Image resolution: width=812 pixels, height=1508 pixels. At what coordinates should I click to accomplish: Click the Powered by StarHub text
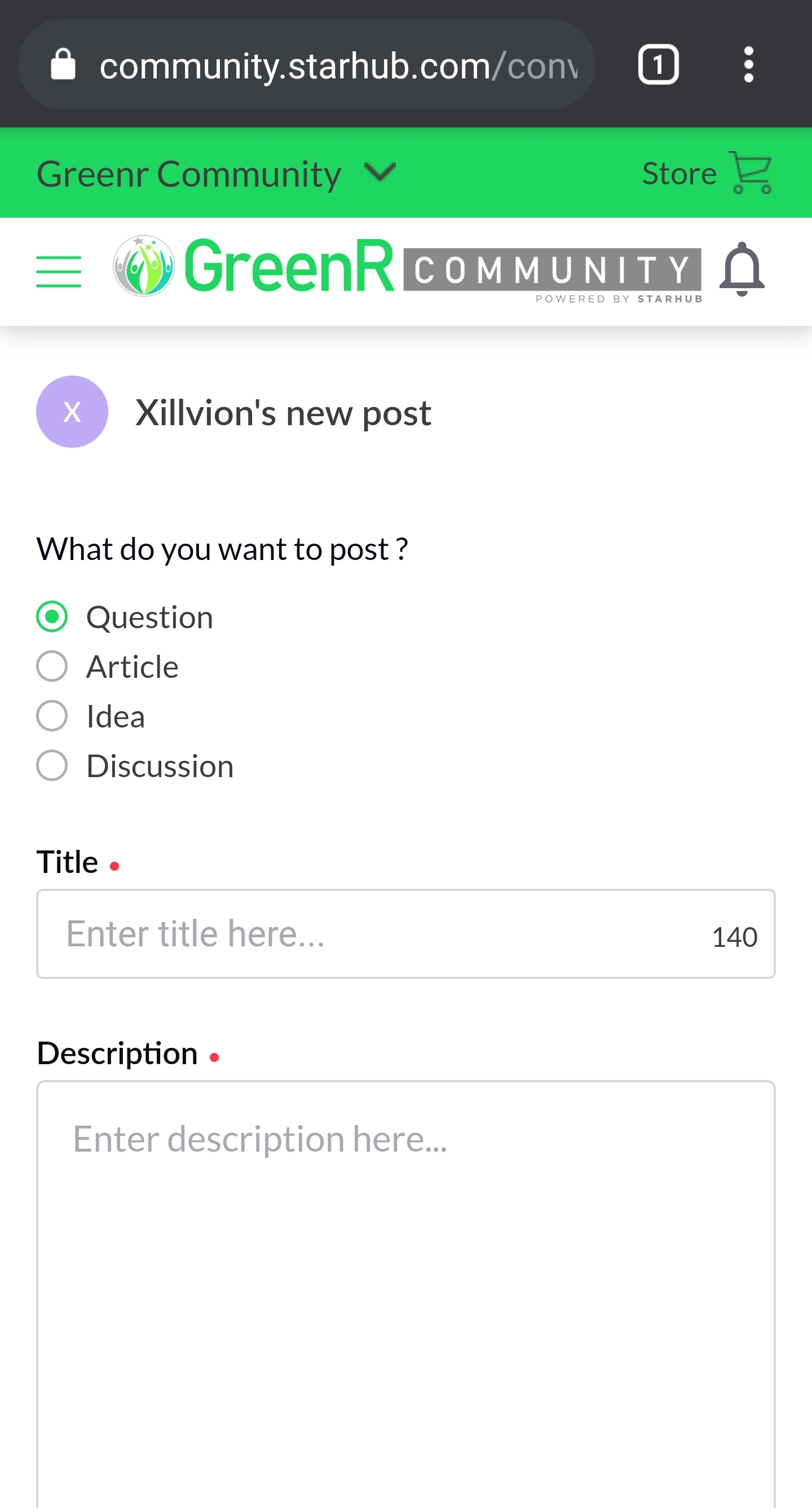coord(619,298)
